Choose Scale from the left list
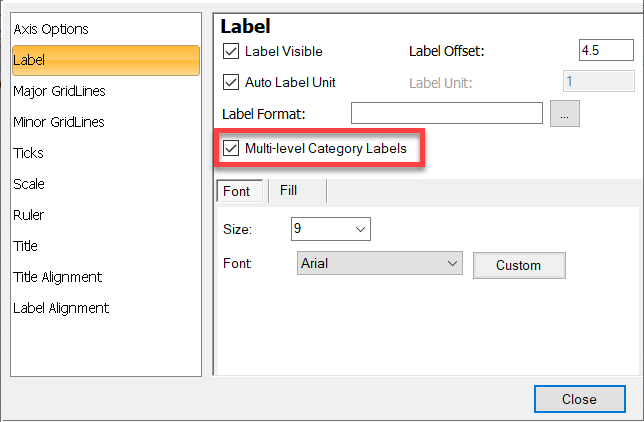 (x=29, y=184)
